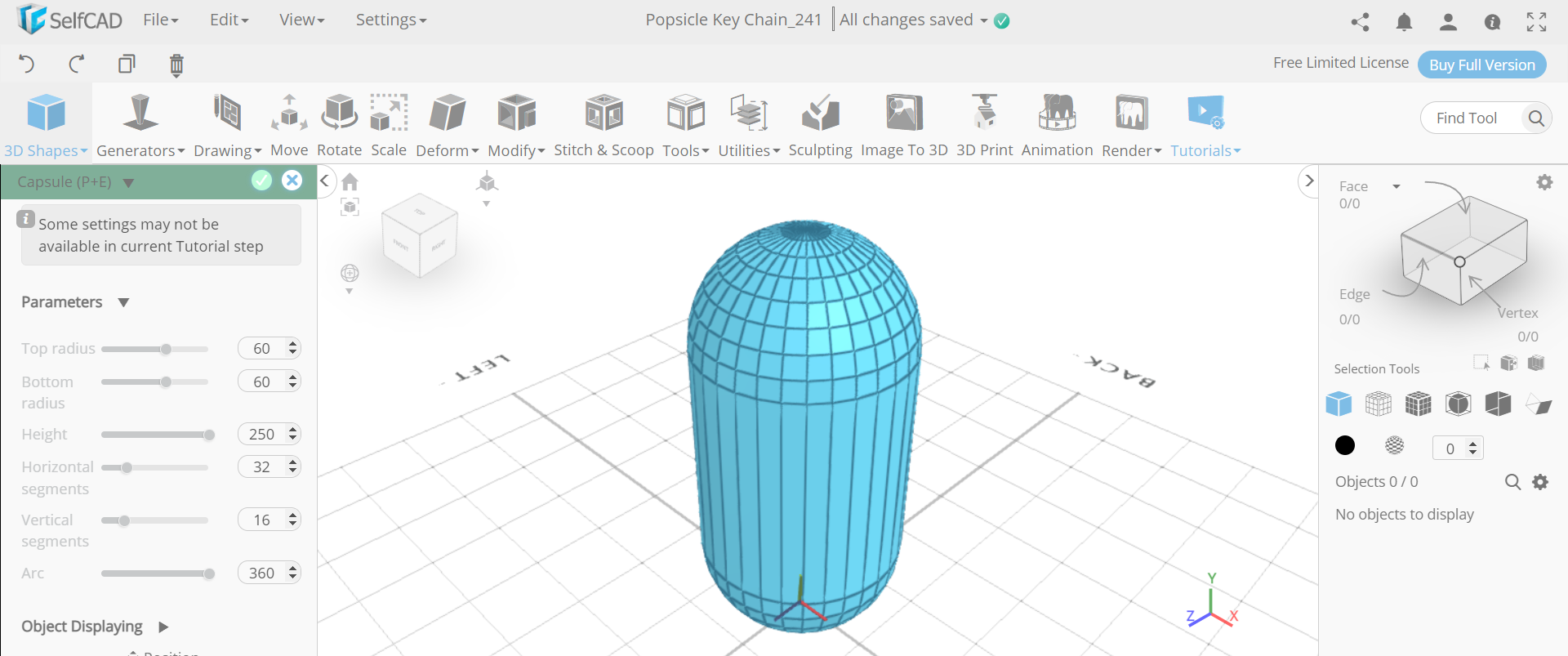
Task: Click the Vertical segments stepper arrows
Action: [x=293, y=520]
